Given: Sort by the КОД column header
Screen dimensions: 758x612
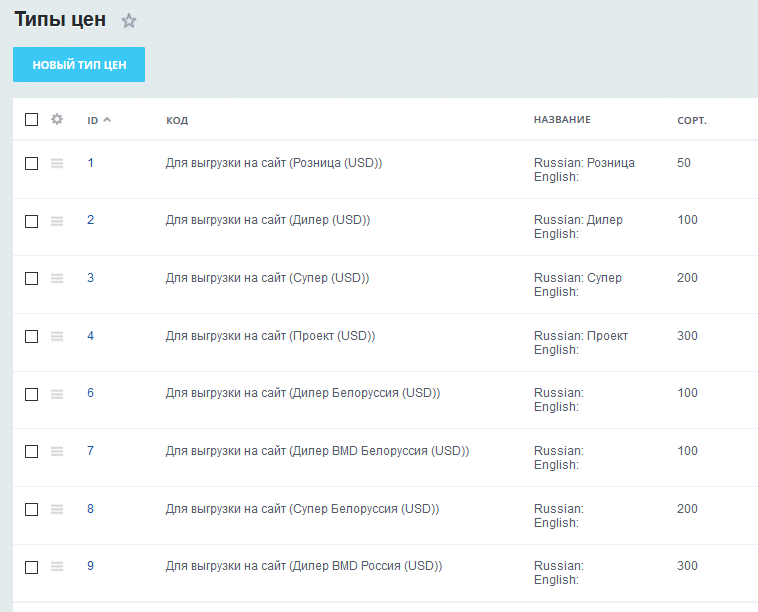Looking at the screenshot, I should click(177, 120).
